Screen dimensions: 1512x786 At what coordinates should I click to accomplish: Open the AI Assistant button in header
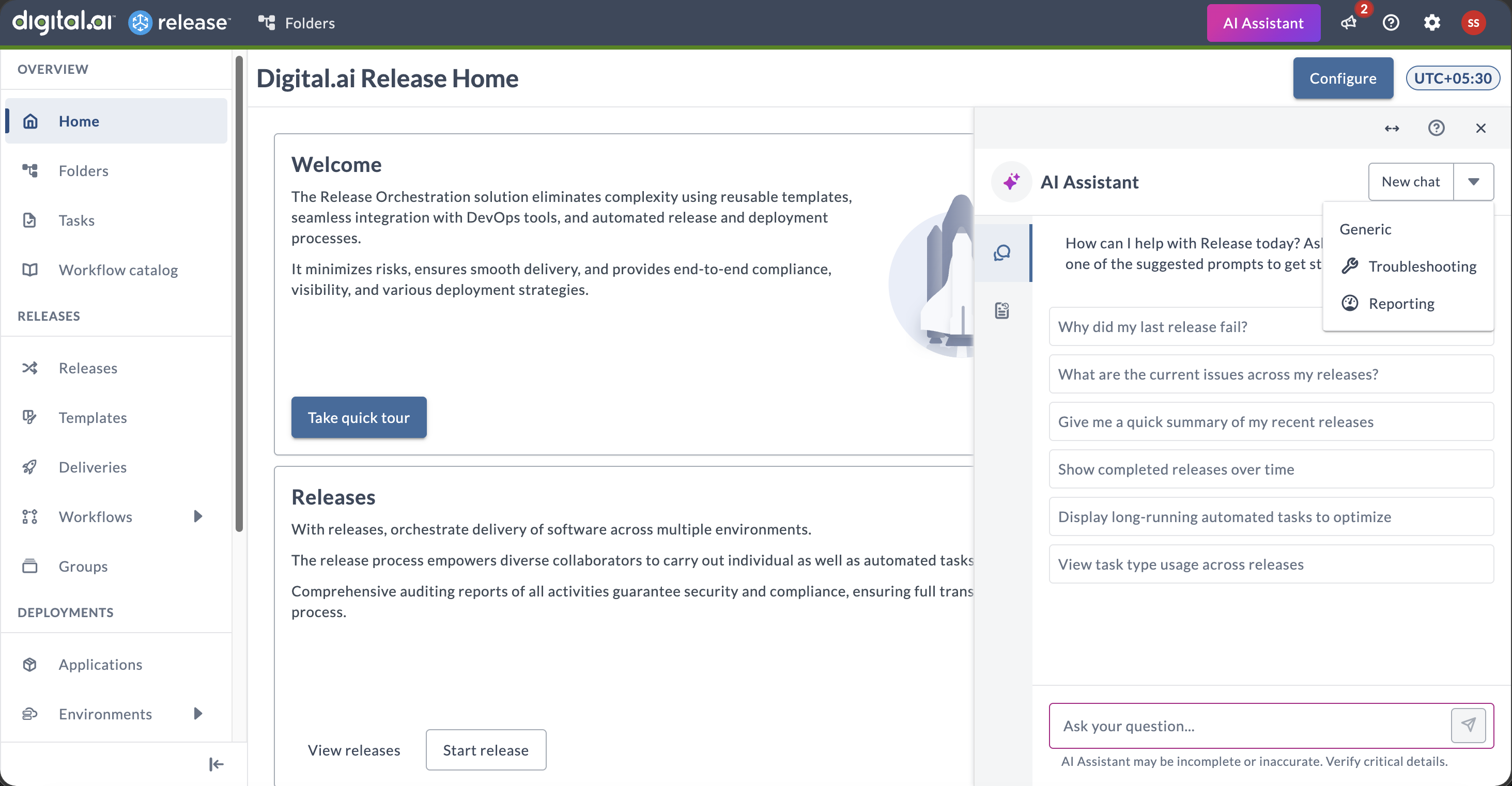(x=1263, y=23)
